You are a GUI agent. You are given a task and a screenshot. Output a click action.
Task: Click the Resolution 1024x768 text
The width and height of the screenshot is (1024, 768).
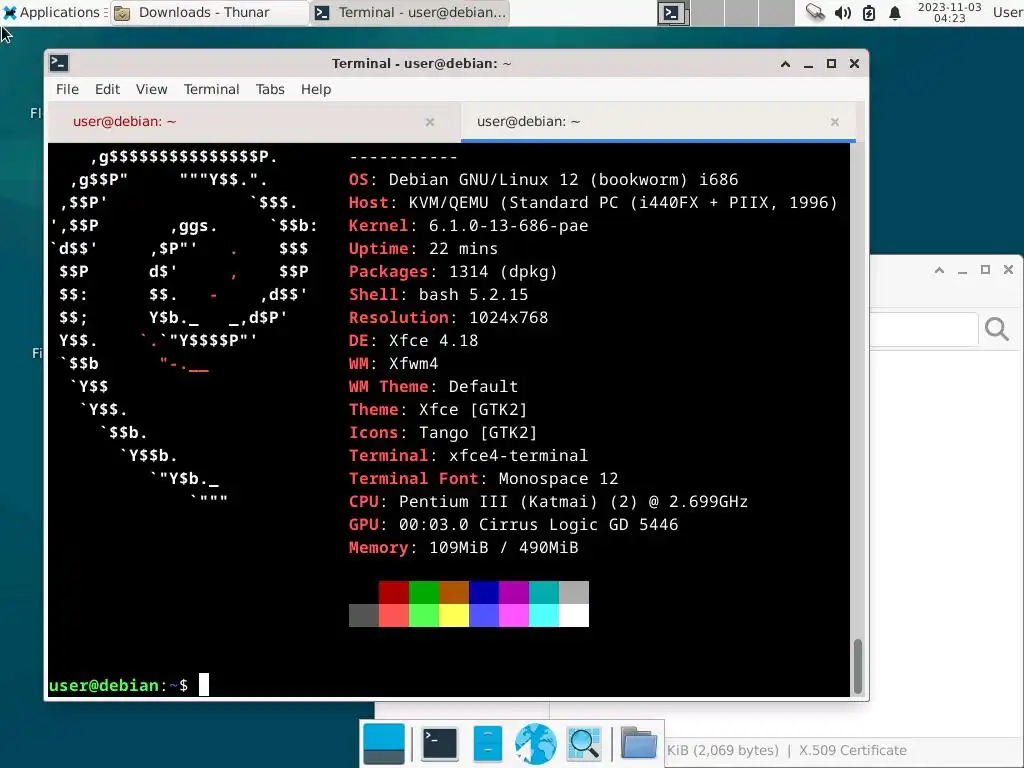tap(449, 317)
